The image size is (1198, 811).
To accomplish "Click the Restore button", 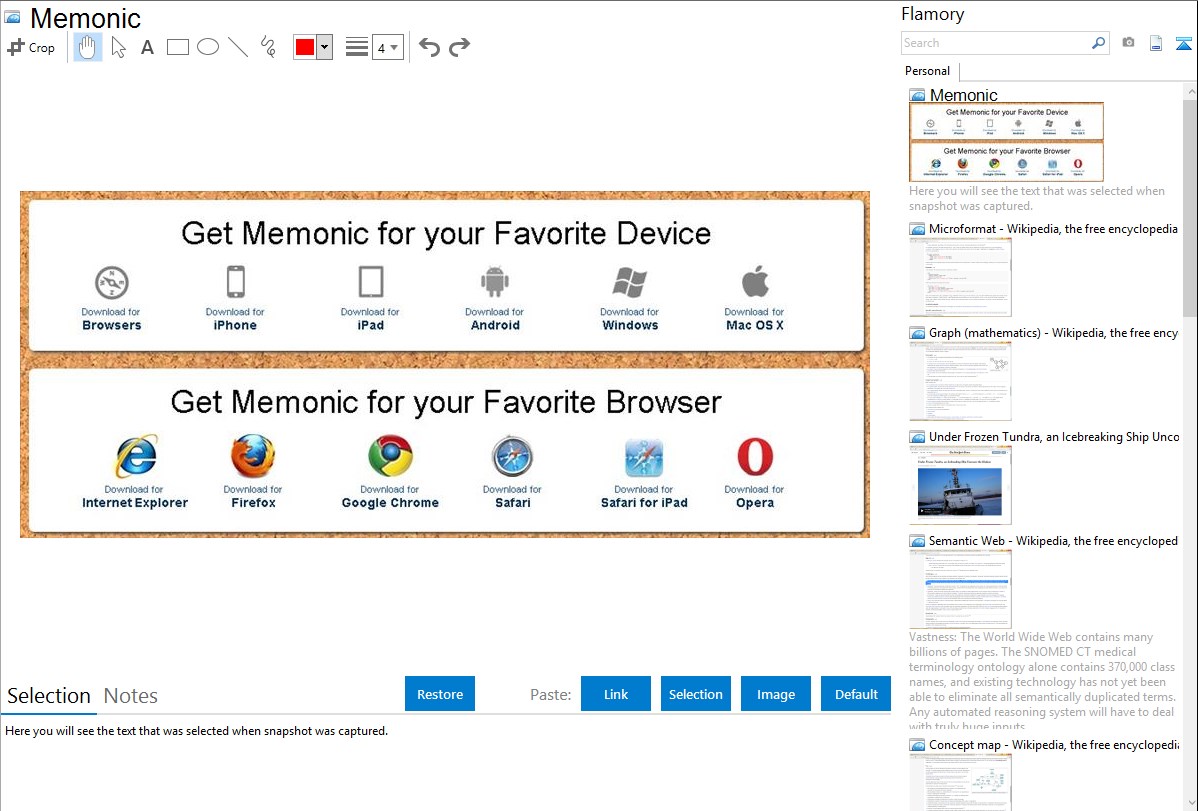I will pyautogui.click(x=440, y=694).
